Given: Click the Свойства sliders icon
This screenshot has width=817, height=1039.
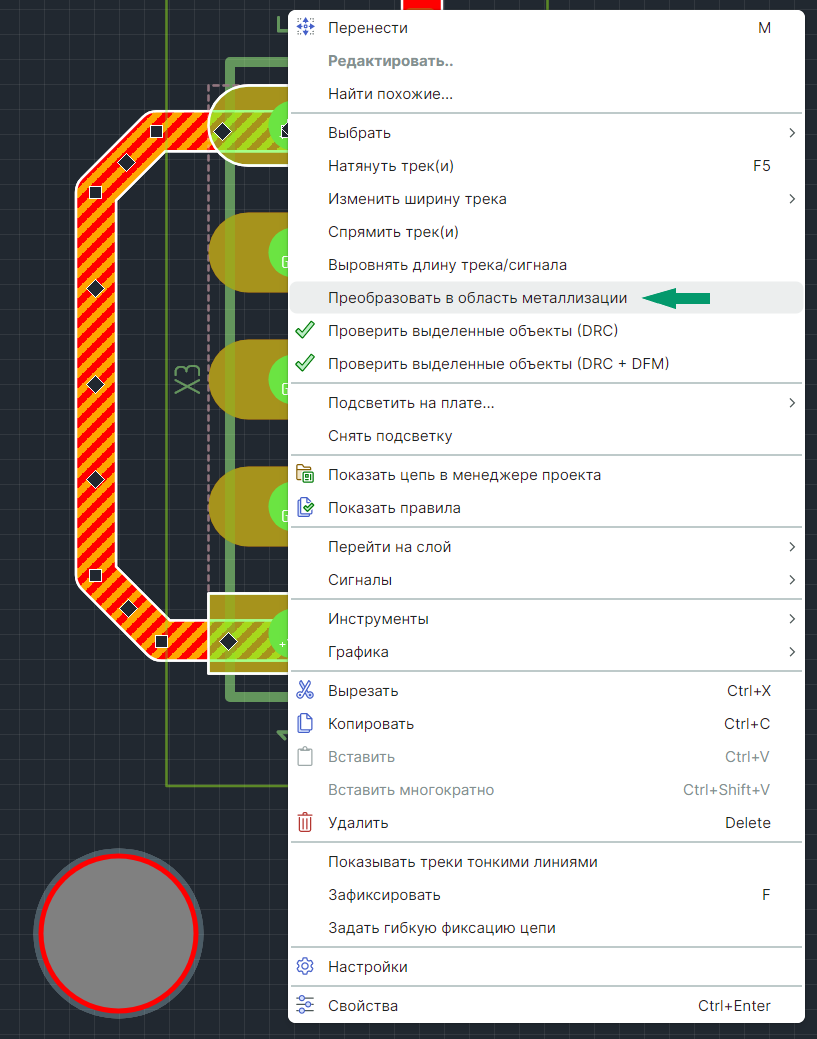Looking at the screenshot, I should pos(305,1005).
